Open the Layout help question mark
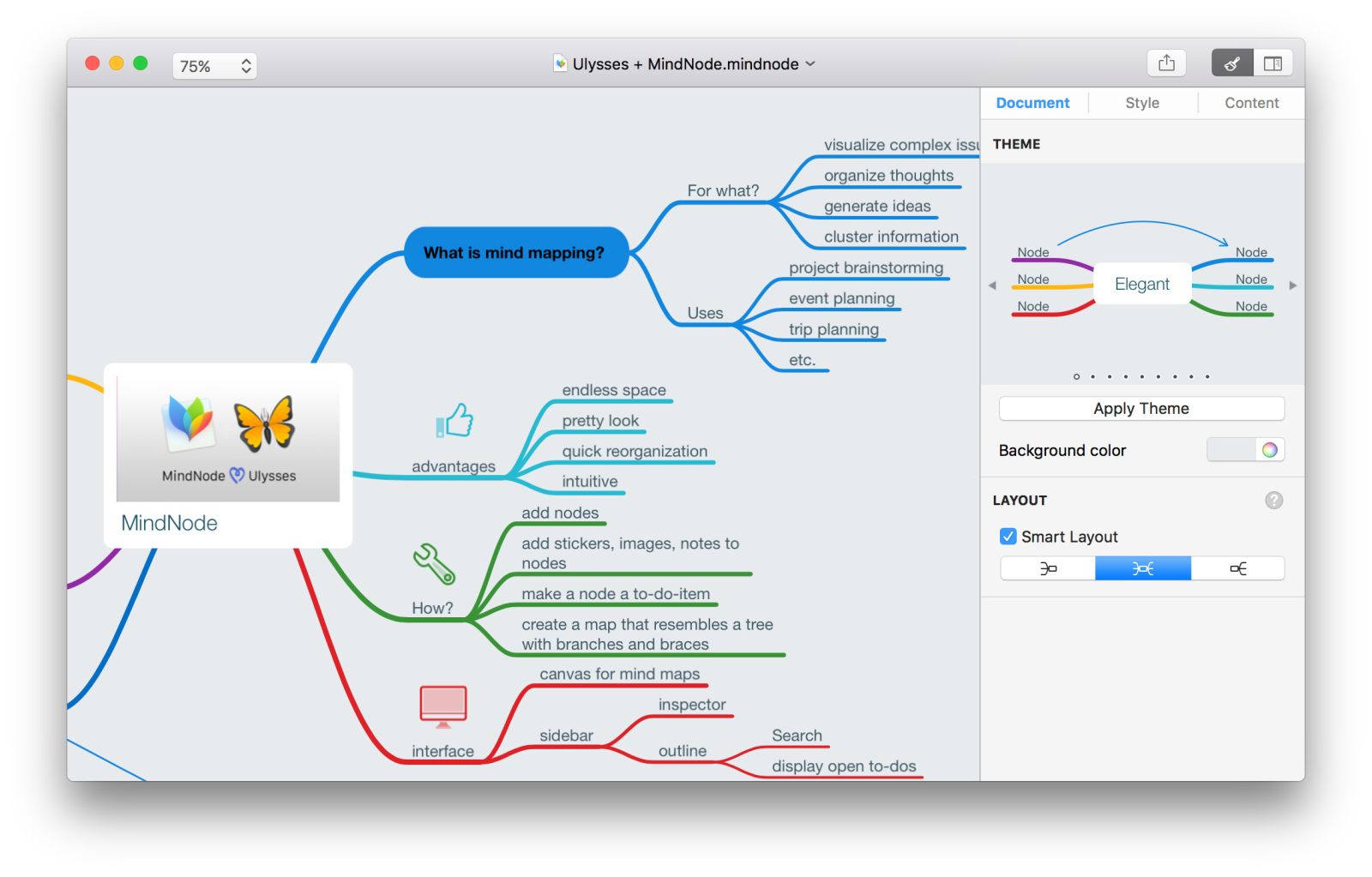Screen dimensions: 1372x877 pyautogui.click(x=1274, y=501)
